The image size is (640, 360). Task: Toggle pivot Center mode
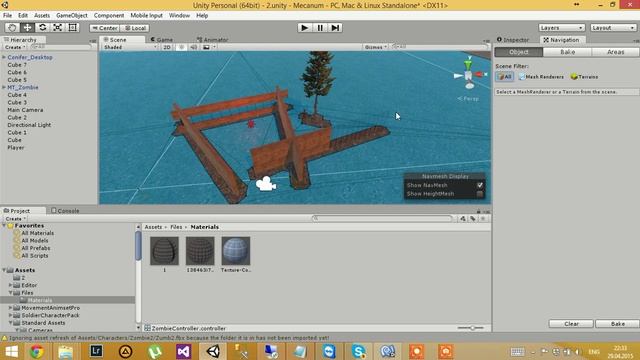coord(104,28)
